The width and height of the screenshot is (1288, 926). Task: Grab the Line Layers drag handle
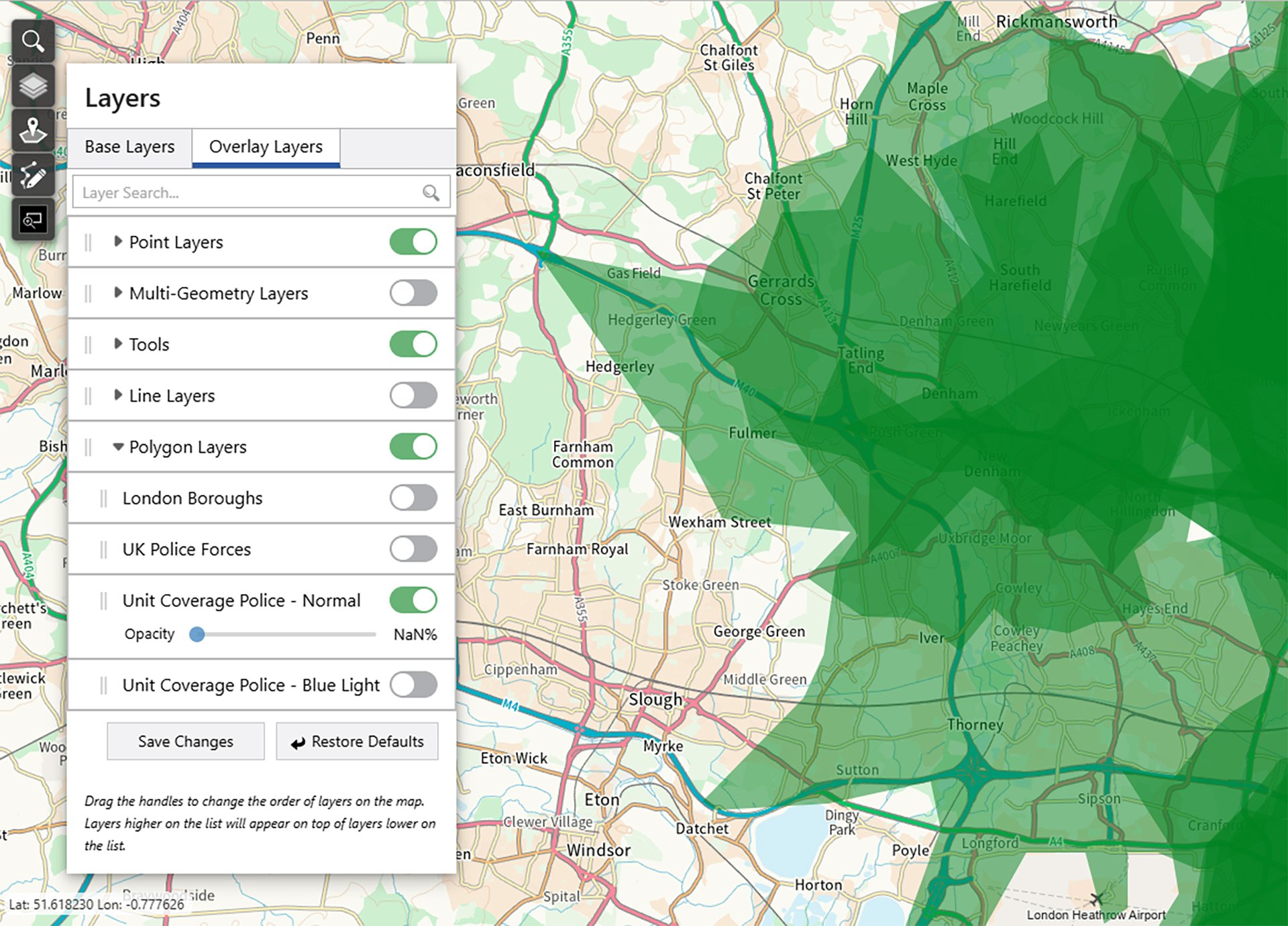(88, 396)
